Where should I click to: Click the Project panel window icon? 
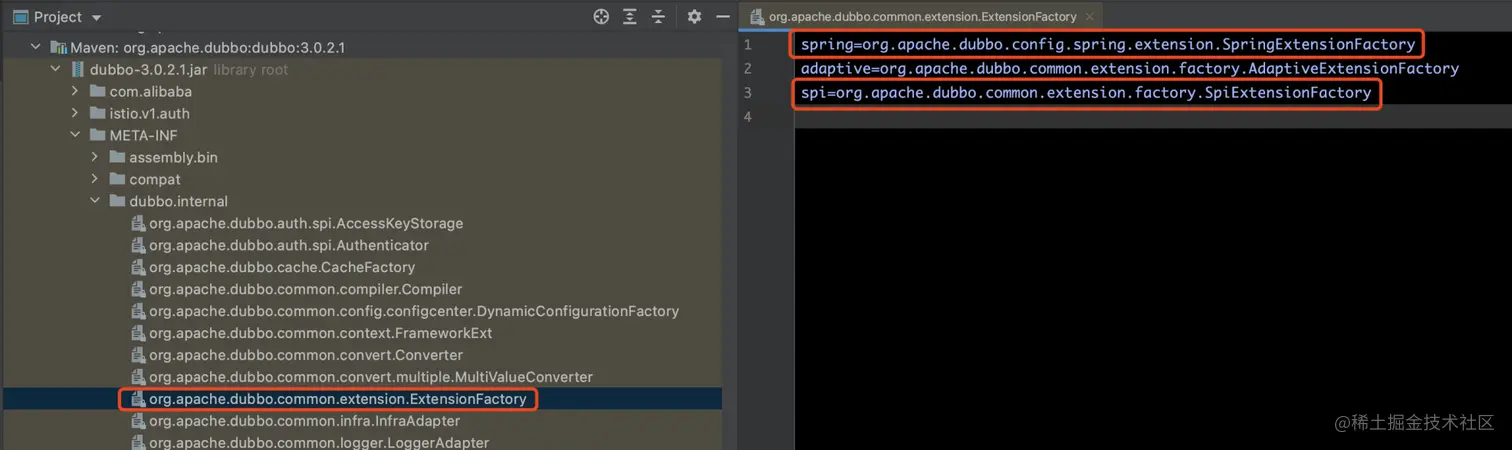pos(20,17)
